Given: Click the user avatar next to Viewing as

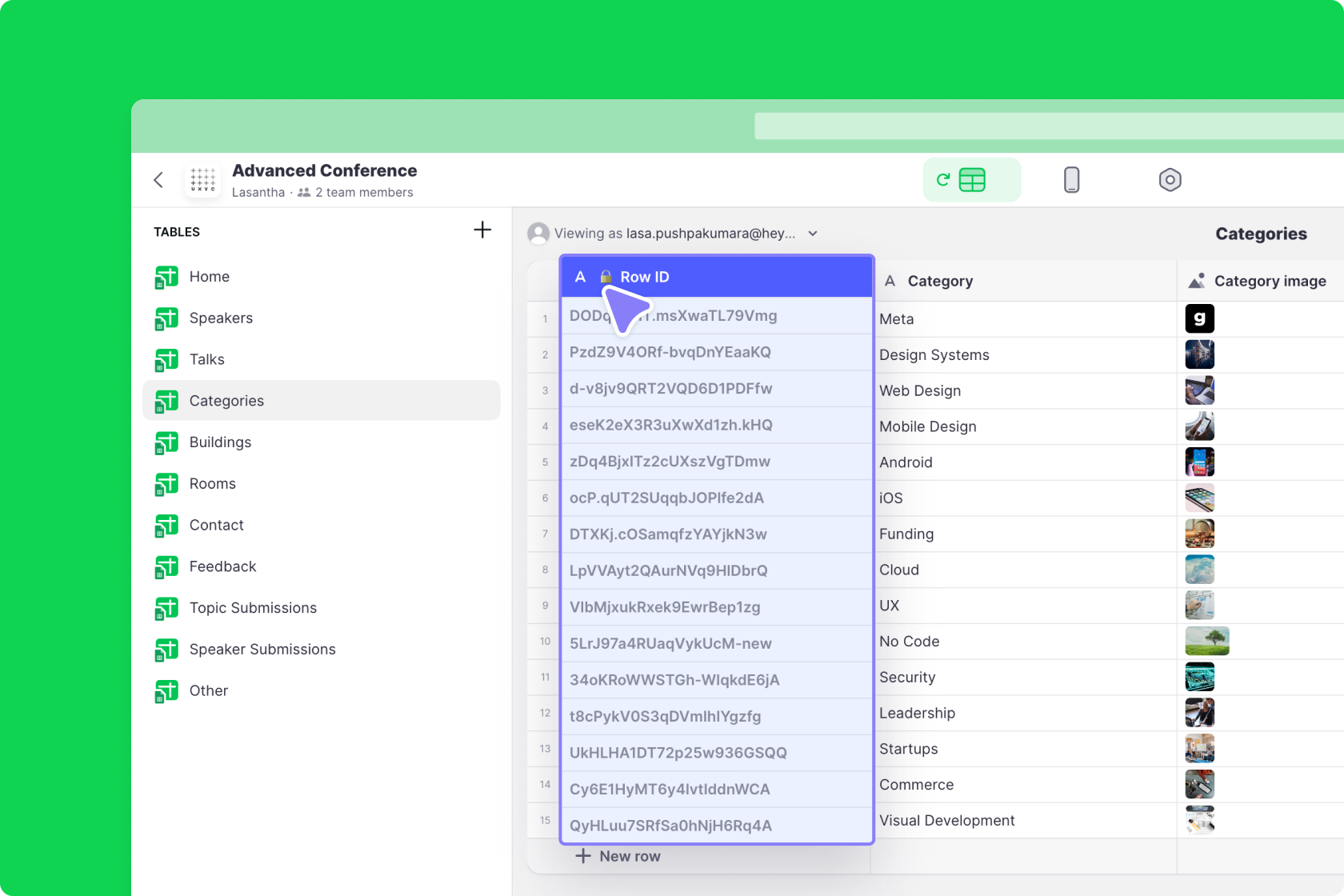Looking at the screenshot, I should (x=538, y=234).
